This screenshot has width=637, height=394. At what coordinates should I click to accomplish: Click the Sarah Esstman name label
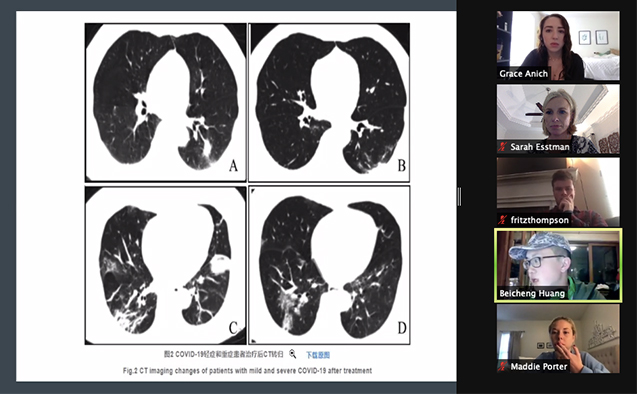(x=540, y=147)
